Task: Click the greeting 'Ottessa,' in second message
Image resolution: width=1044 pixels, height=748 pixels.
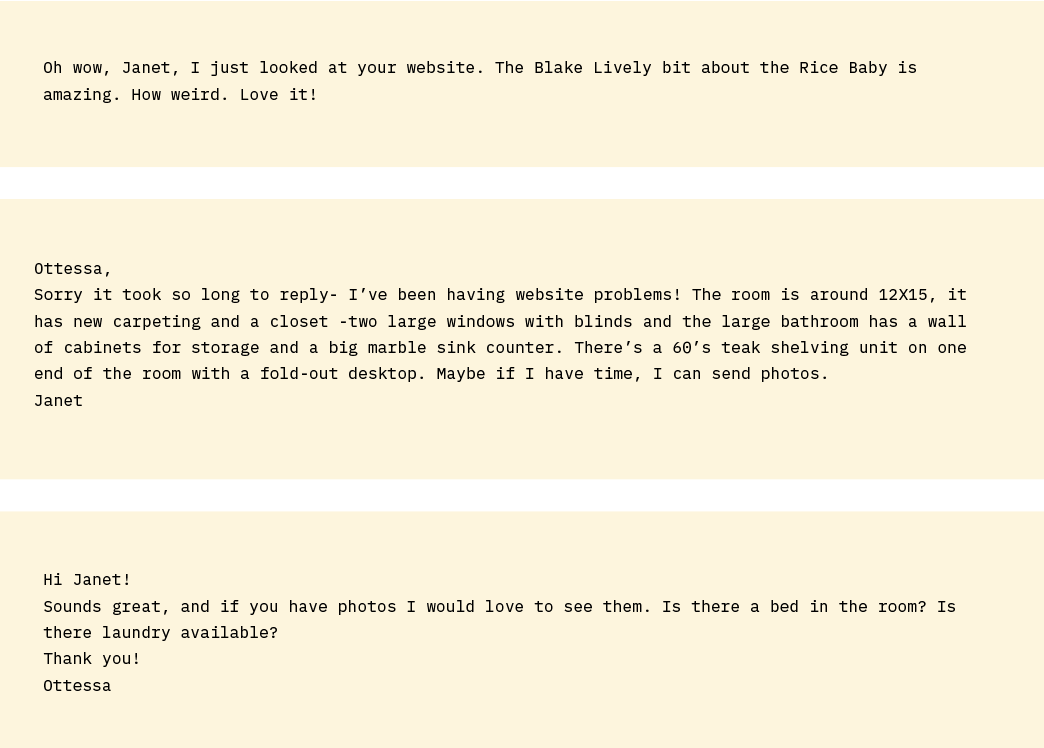Action: click(72, 268)
